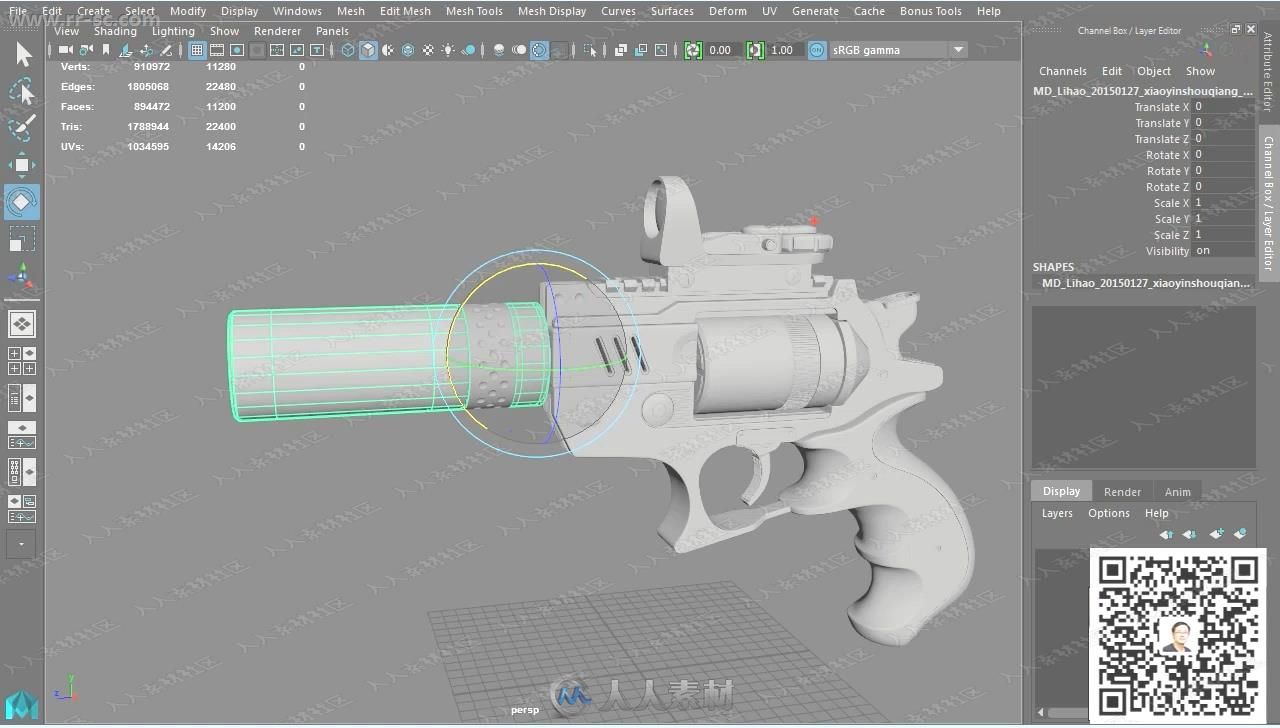This screenshot has height=728, width=1280.
Task: Expand the layout options arrow box
Action: (21, 544)
